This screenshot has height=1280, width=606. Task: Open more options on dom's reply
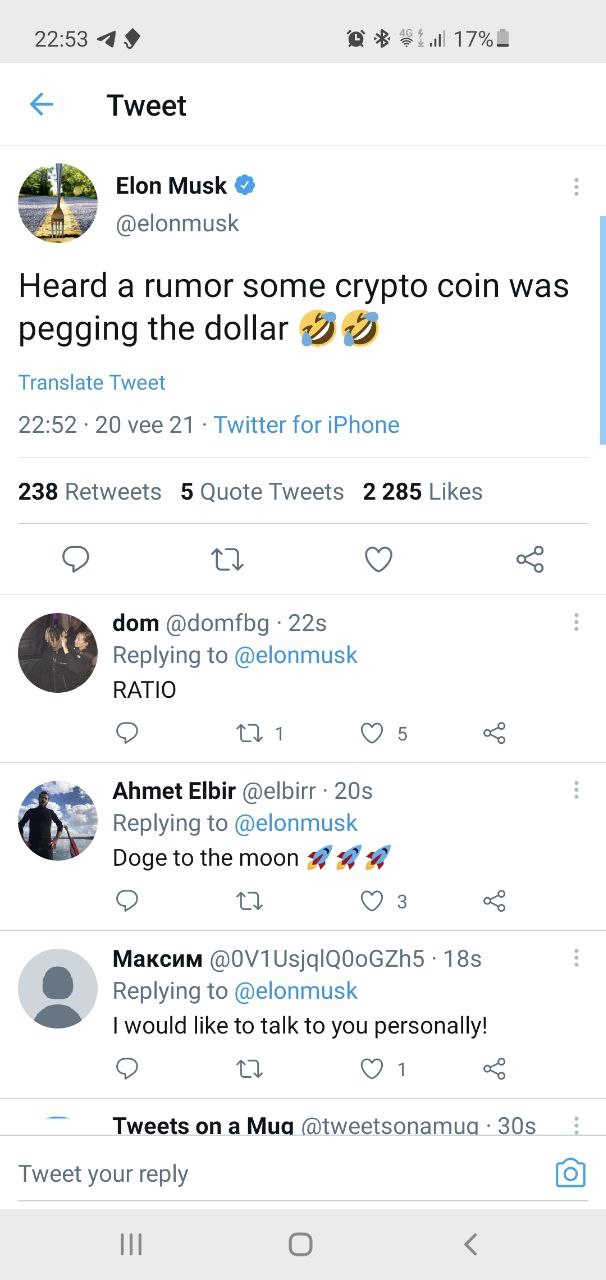pyautogui.click(x=576, y=622)
